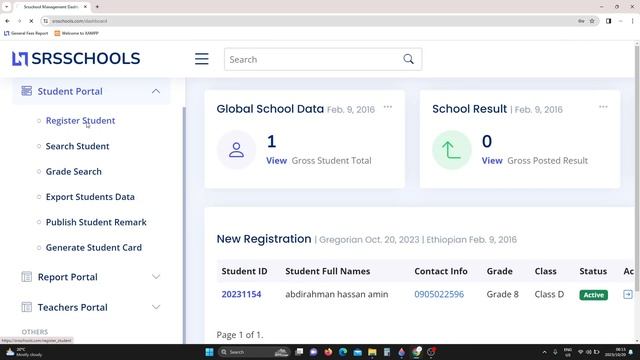Image resolution: width=640 pixels, height=360 pixels.
Task: Click student name abdirahman hassan amin
Action: tap(337, 294)
